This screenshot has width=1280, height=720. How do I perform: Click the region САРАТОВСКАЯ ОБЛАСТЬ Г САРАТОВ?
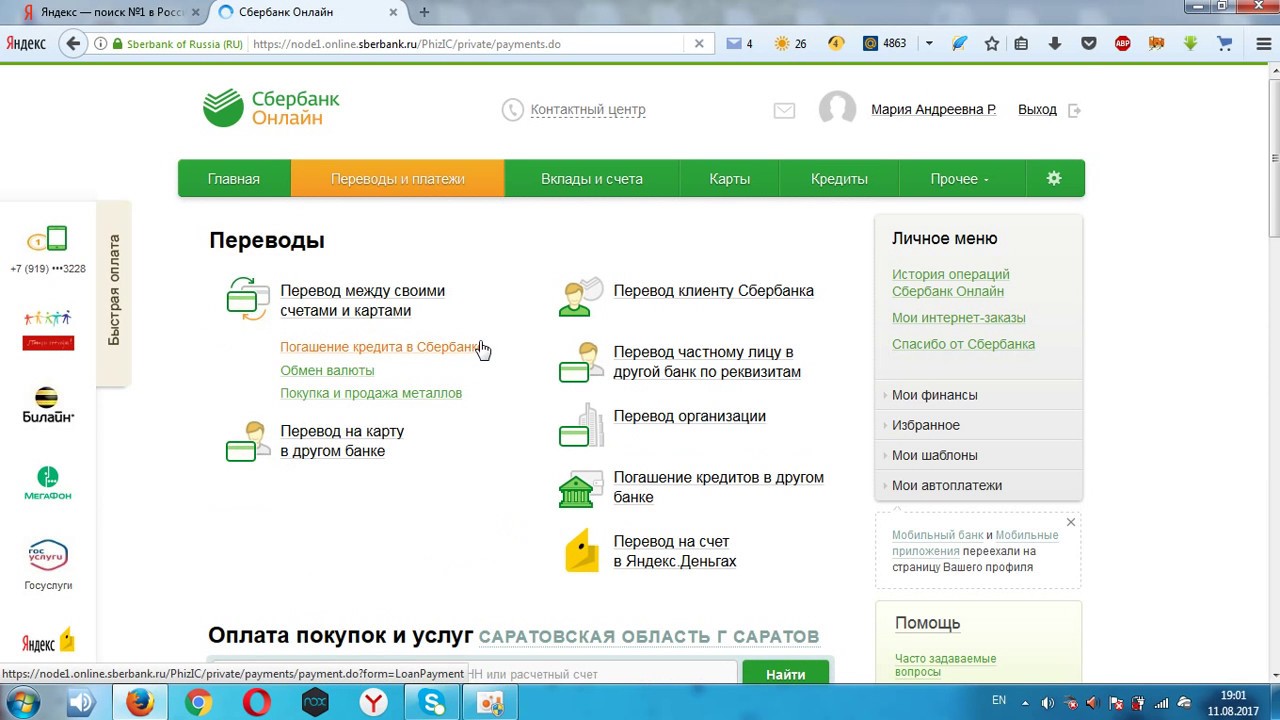click(x=649, y=637)
